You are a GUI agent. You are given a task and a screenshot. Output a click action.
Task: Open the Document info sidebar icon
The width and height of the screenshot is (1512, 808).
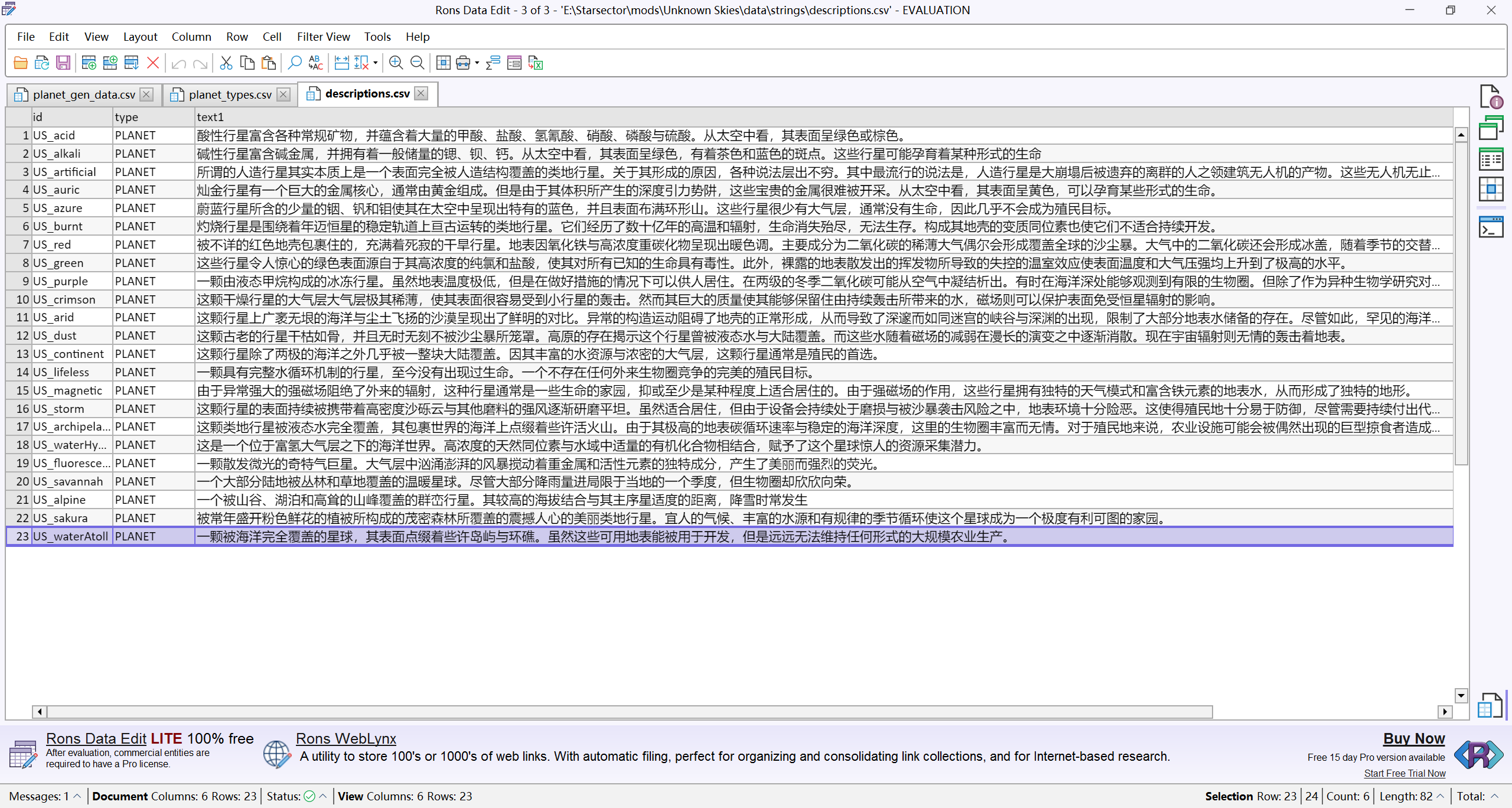1491,97
